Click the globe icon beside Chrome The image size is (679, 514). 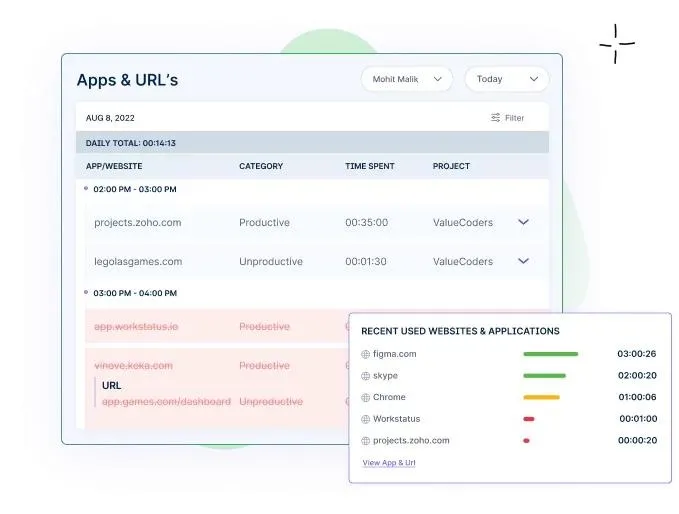tap(365, 397)
